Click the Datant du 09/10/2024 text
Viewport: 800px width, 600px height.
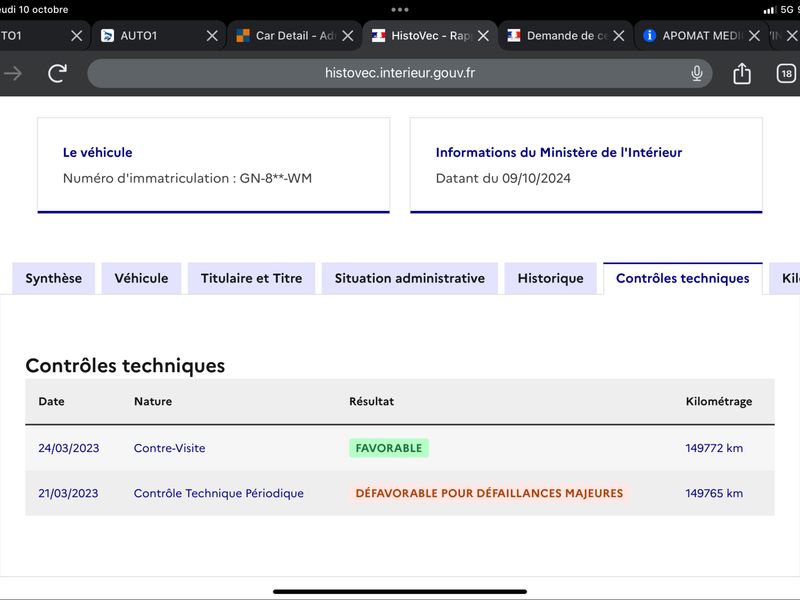[503, 178]
